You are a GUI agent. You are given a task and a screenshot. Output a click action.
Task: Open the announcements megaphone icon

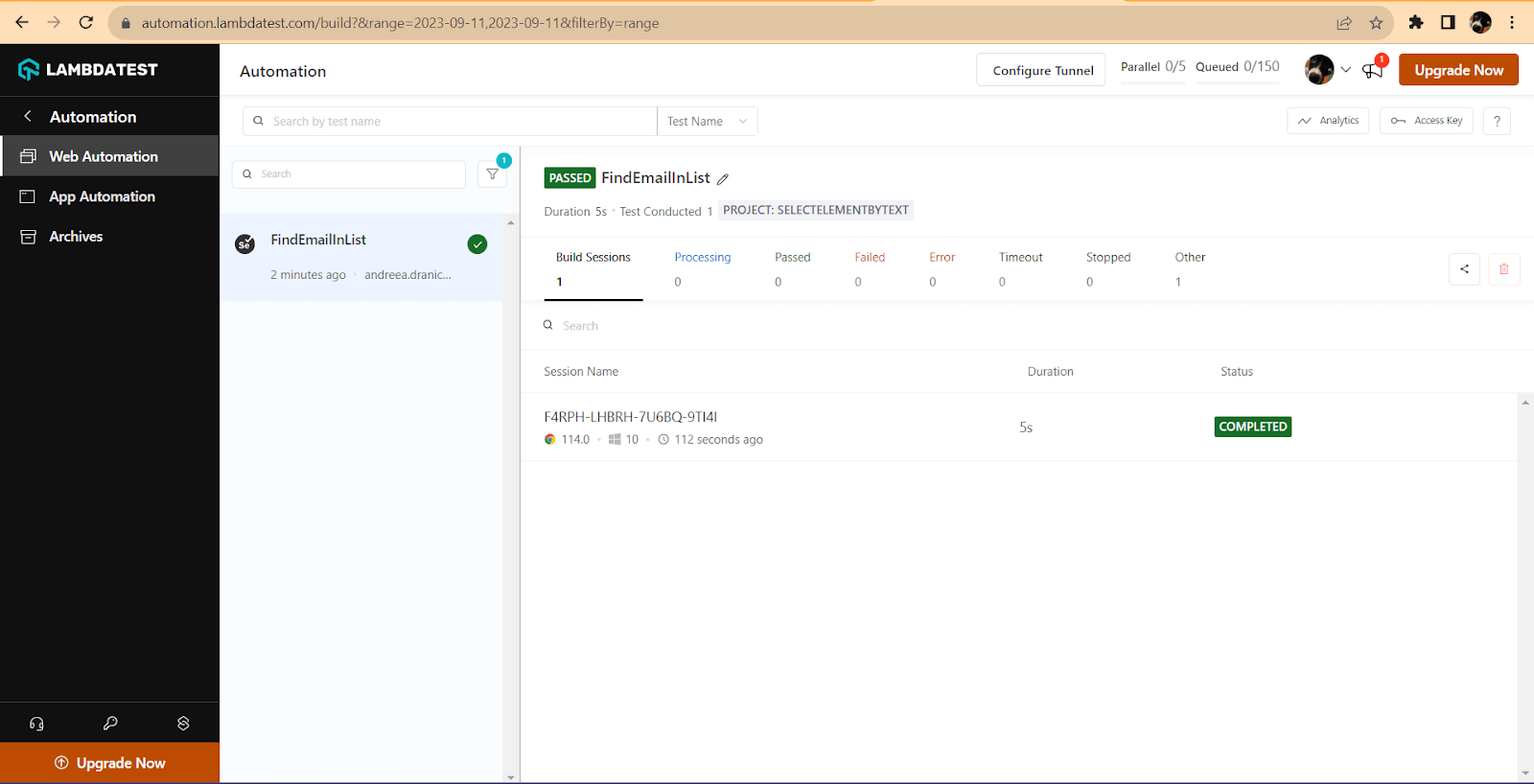tap(1373, 70)
